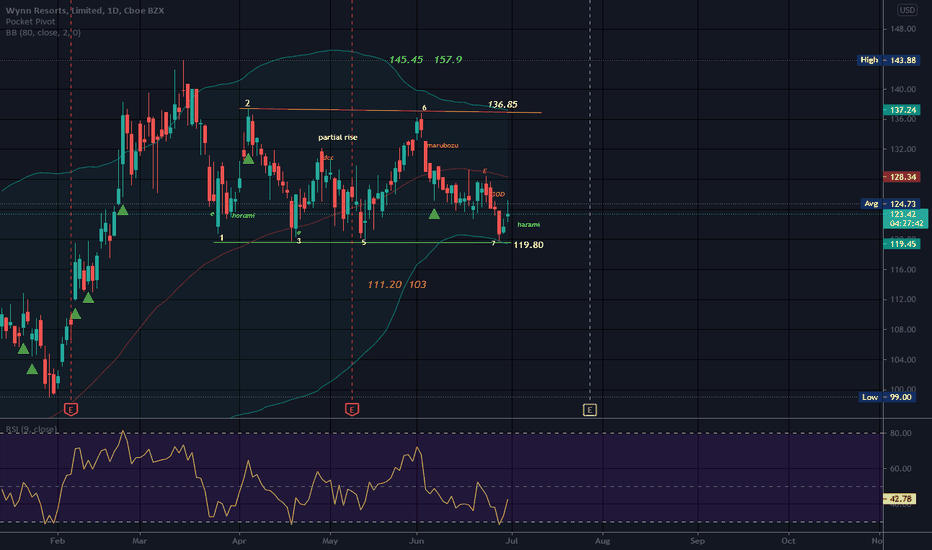Select the harami label near point 1
The height and width of the screenshot is (550, 932).
pos(243,215)
